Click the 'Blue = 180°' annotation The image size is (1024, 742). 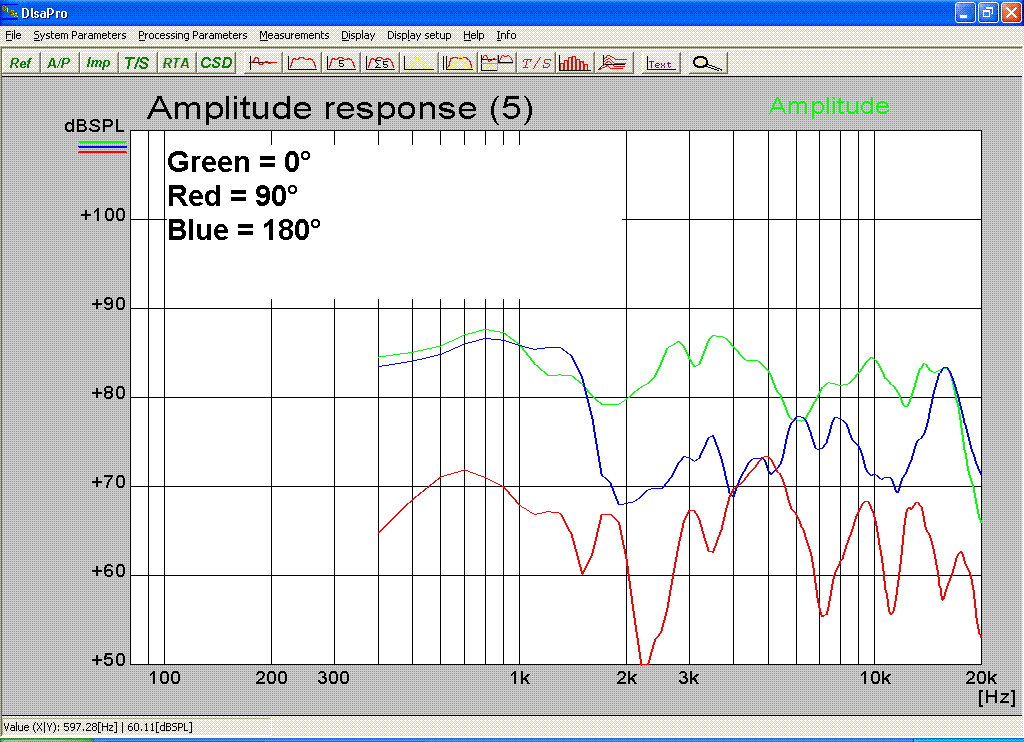point(244,230)
